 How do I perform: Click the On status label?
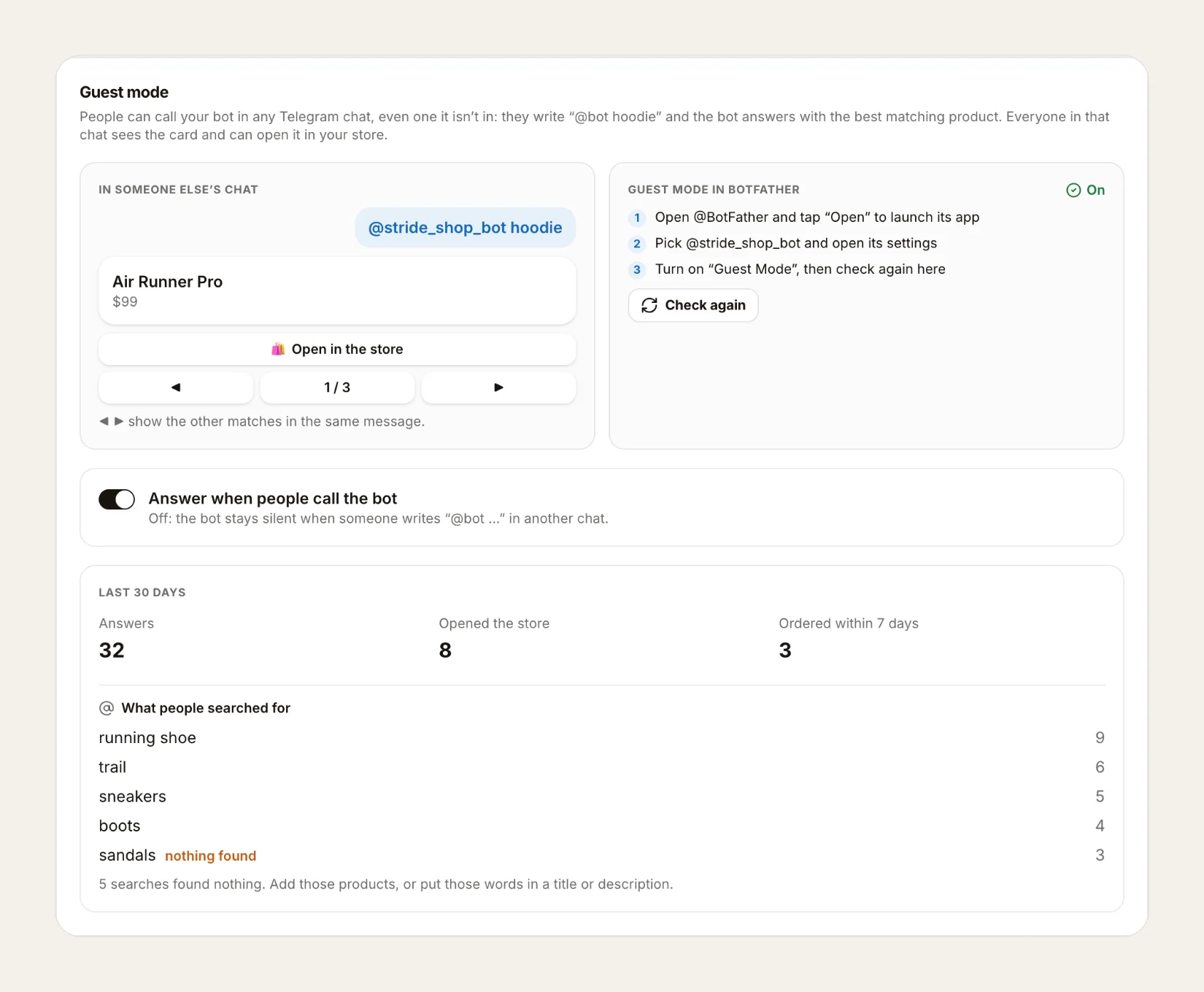(x=1095, y=190)
